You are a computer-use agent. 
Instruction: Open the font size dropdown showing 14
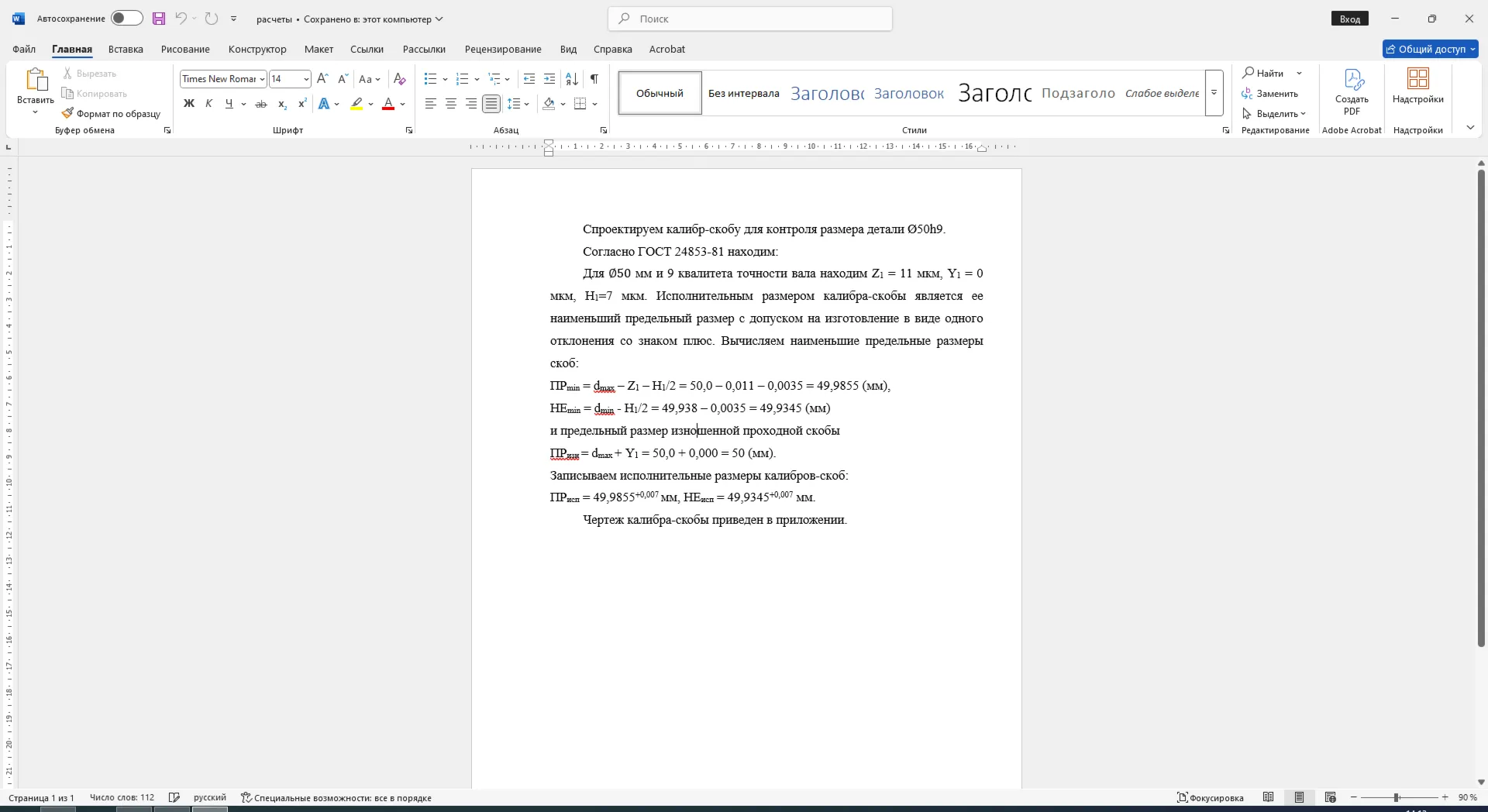290,79
